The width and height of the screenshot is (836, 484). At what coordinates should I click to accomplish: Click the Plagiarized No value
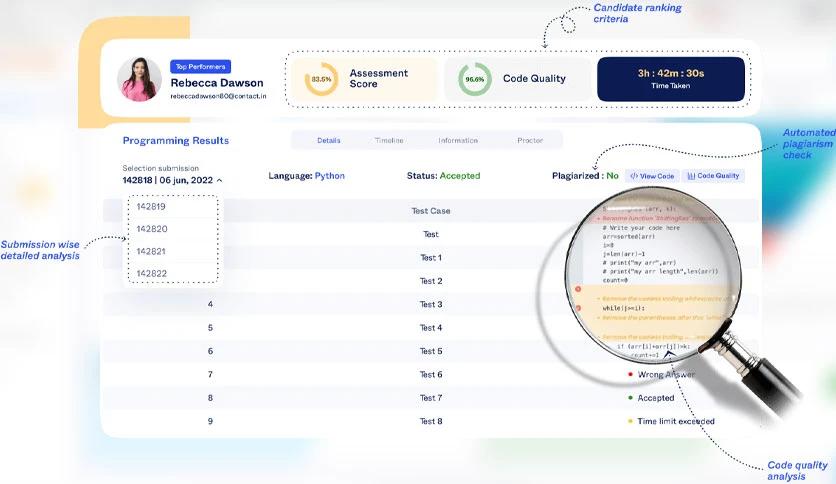coord(612,176)
